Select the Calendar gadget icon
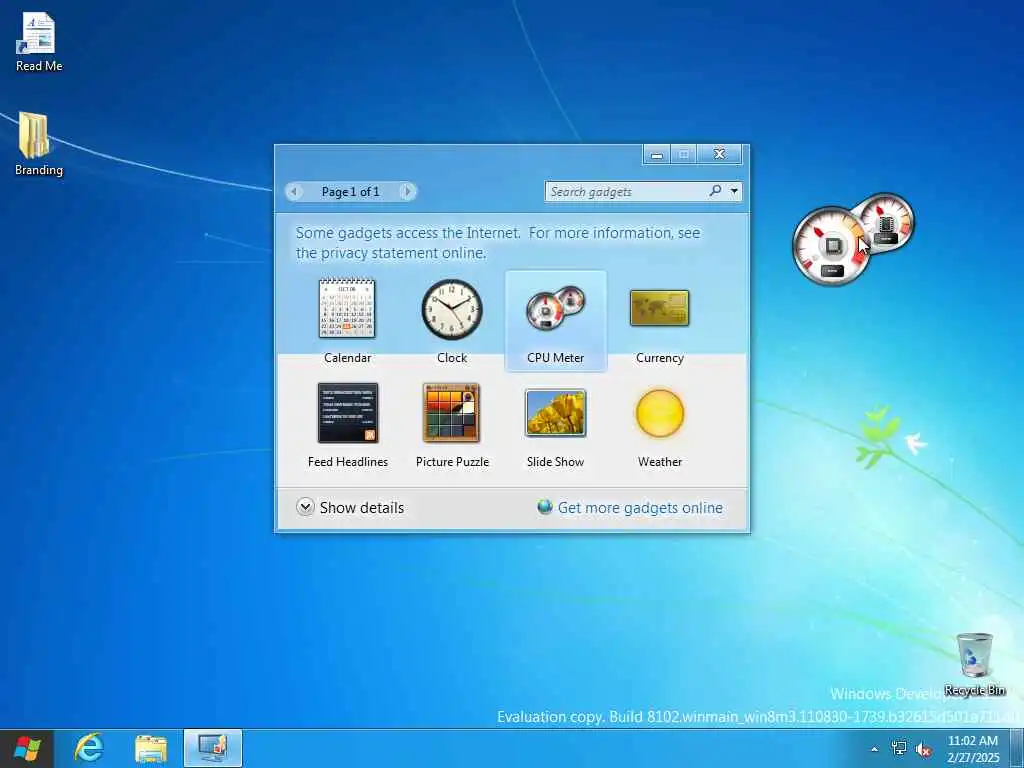1024x768 pixels. [347, 308]
